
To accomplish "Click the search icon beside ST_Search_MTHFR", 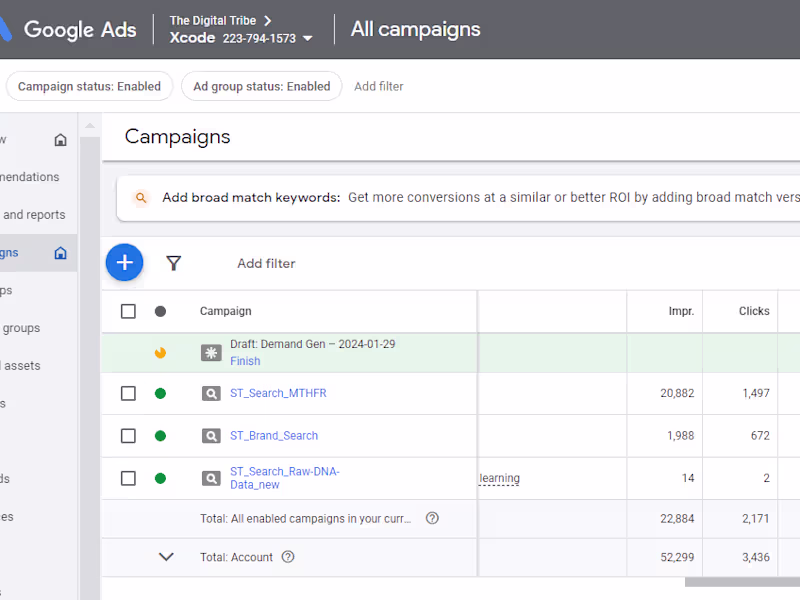I will pyautogui.click(x=211, y=393).
